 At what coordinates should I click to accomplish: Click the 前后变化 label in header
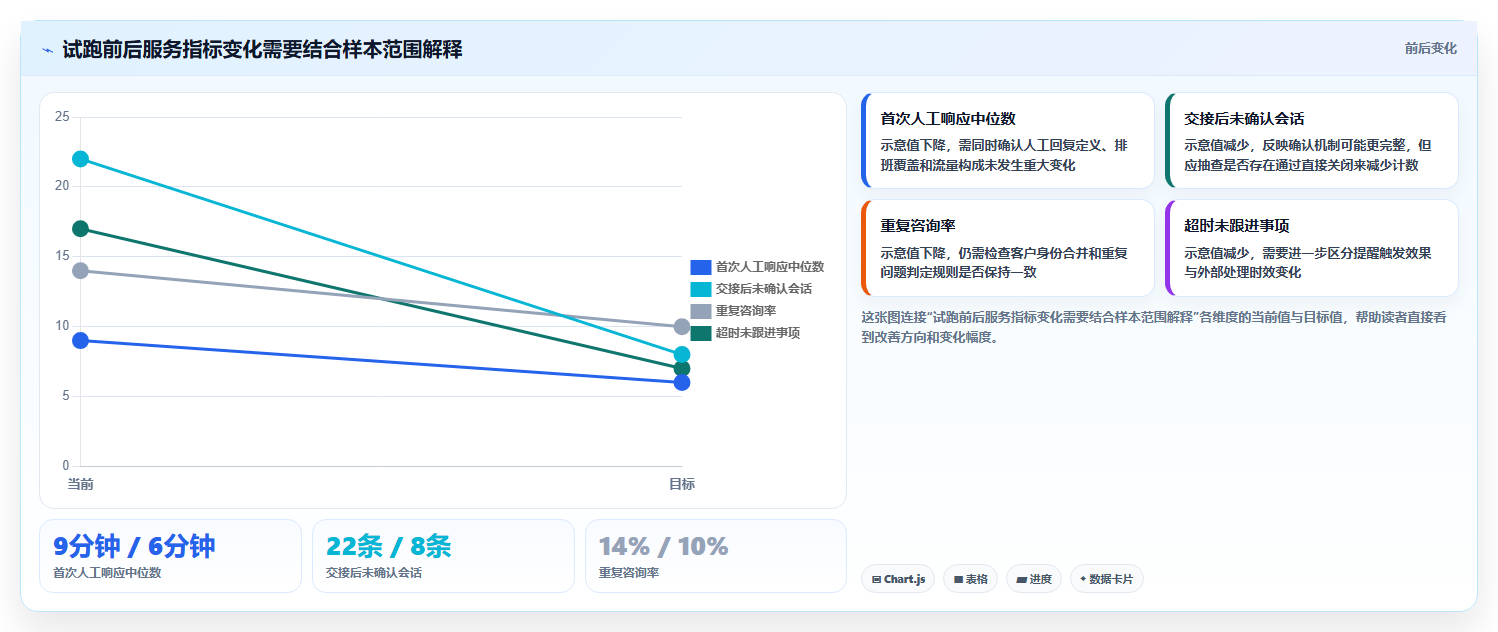pyautogui.click(x=1430, y=48)
